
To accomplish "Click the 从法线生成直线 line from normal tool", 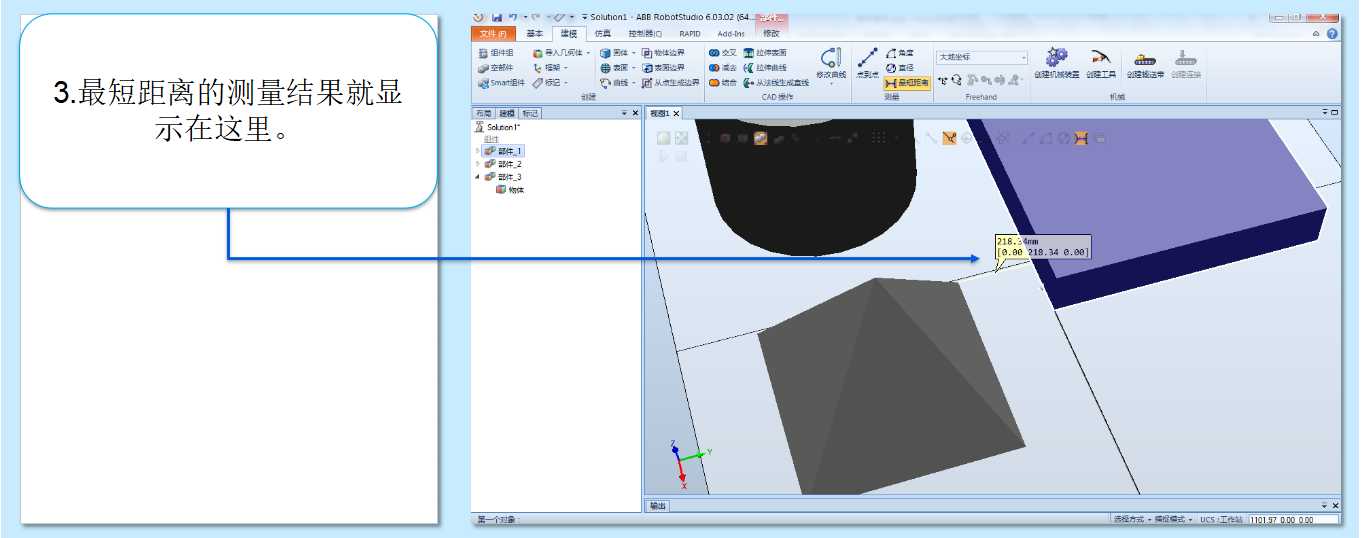I will coord(776,83).
